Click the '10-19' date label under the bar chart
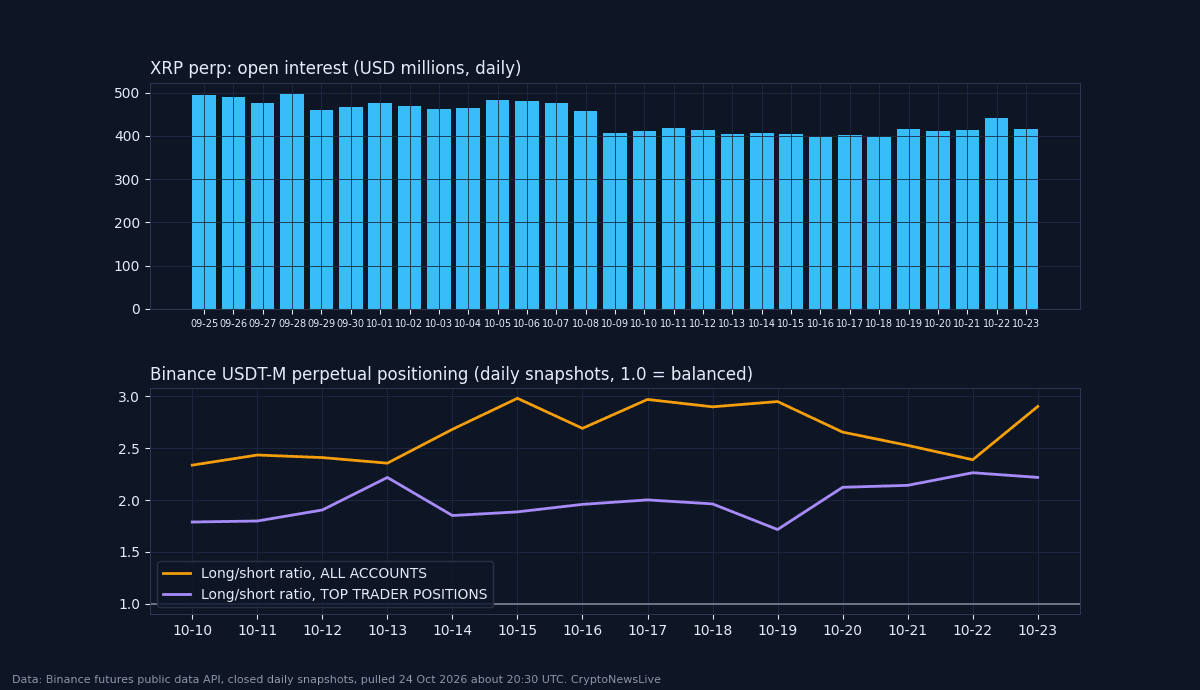Screen dimensions: 1200x690 pos(908,324)
